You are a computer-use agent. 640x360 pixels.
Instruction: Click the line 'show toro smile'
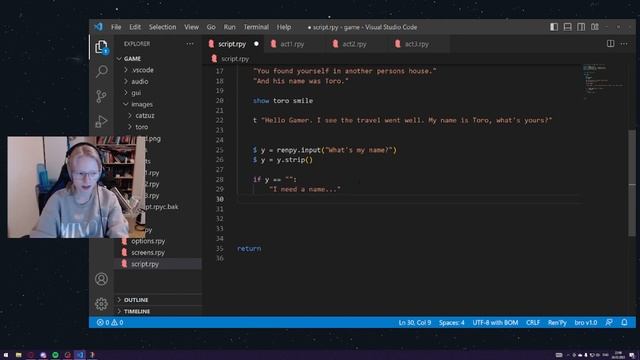tap(283, 100)
